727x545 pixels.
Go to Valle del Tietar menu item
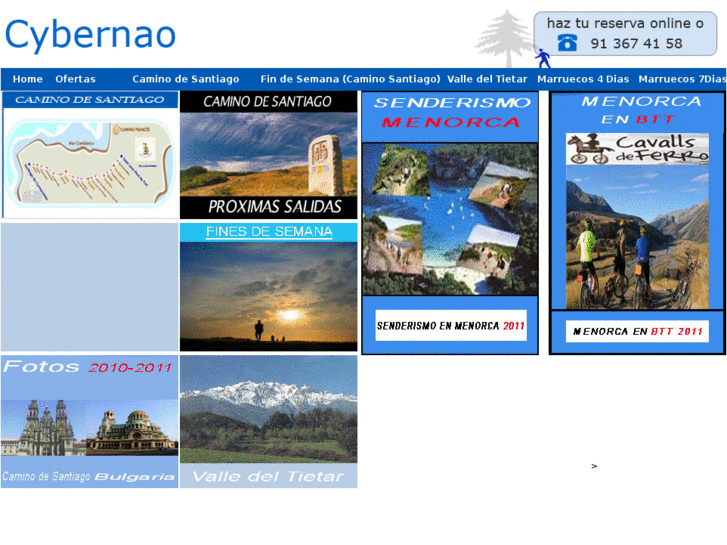coord(487,79)
